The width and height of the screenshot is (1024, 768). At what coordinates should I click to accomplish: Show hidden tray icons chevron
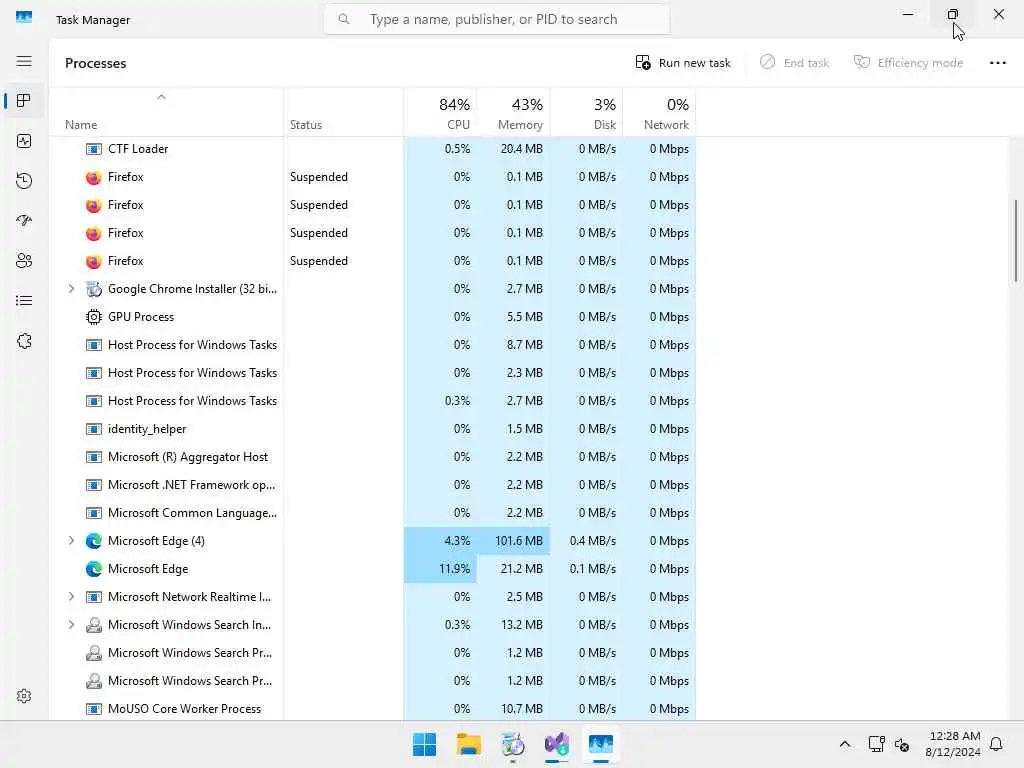pos(844,744)
